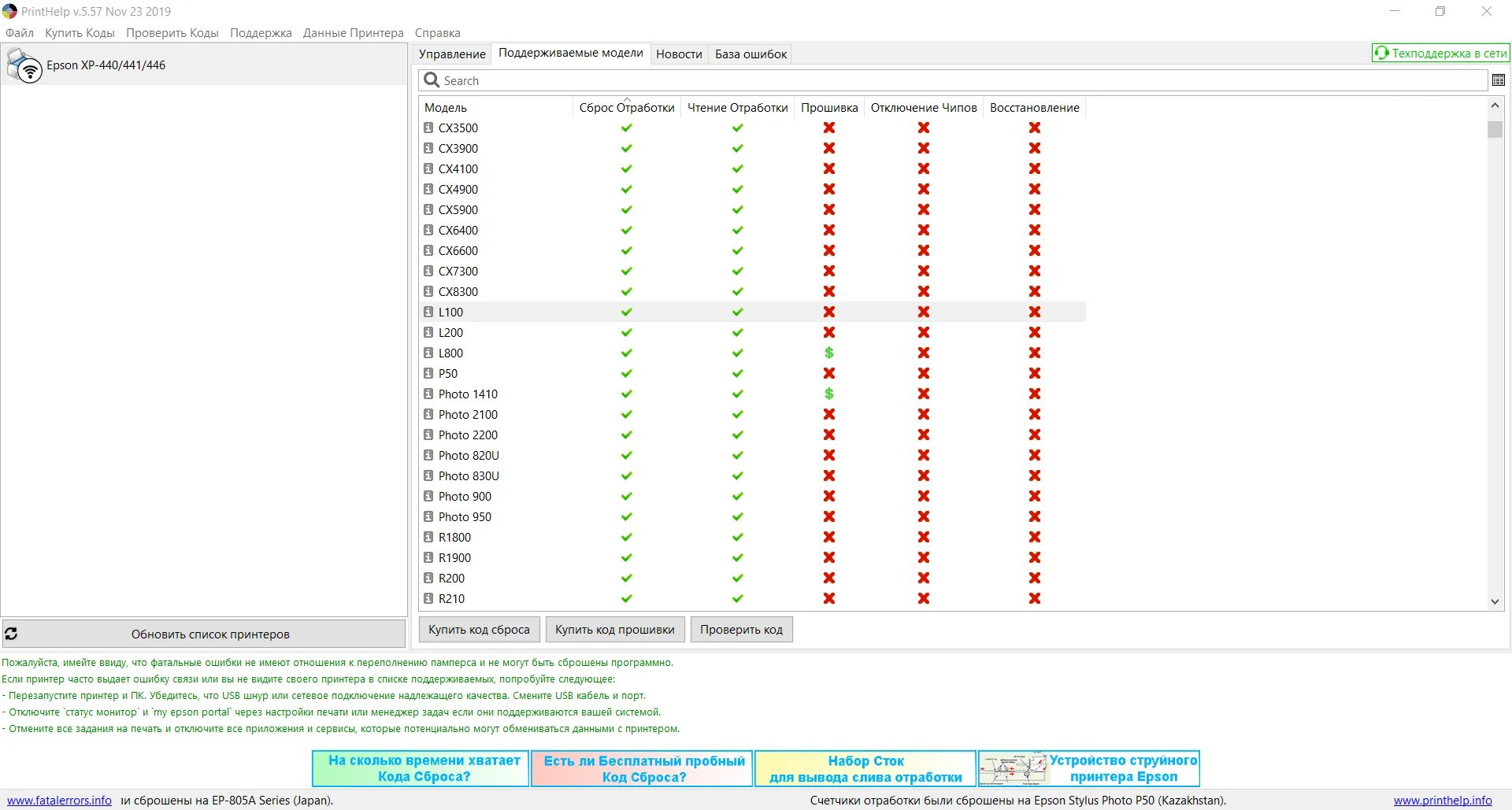Select the Photo 2100 model row
Image resolution: width=1512 pixels, height=810 pixels.
(752, 414)
